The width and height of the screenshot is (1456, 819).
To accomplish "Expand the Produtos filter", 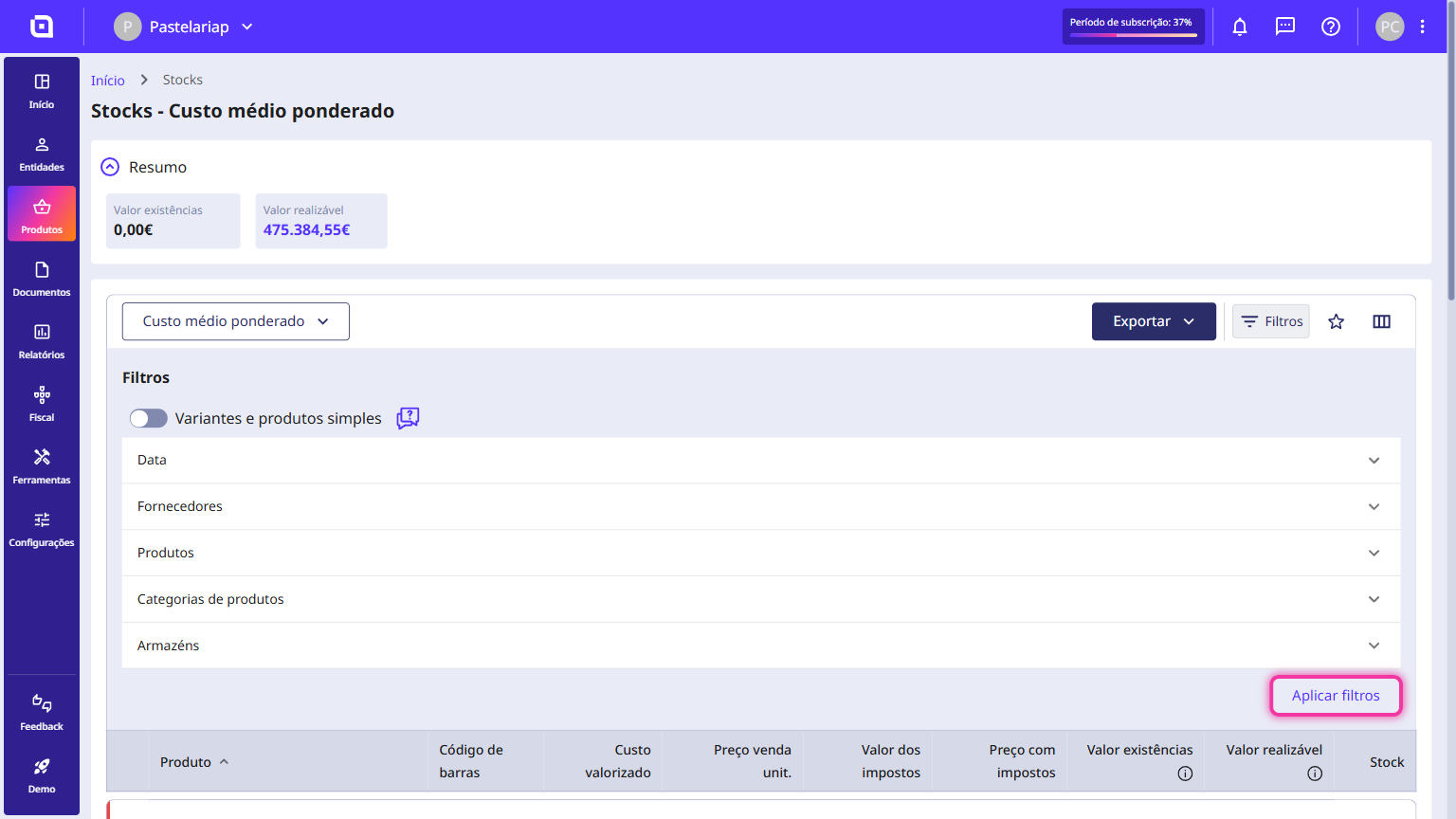I will coord(761,554).
